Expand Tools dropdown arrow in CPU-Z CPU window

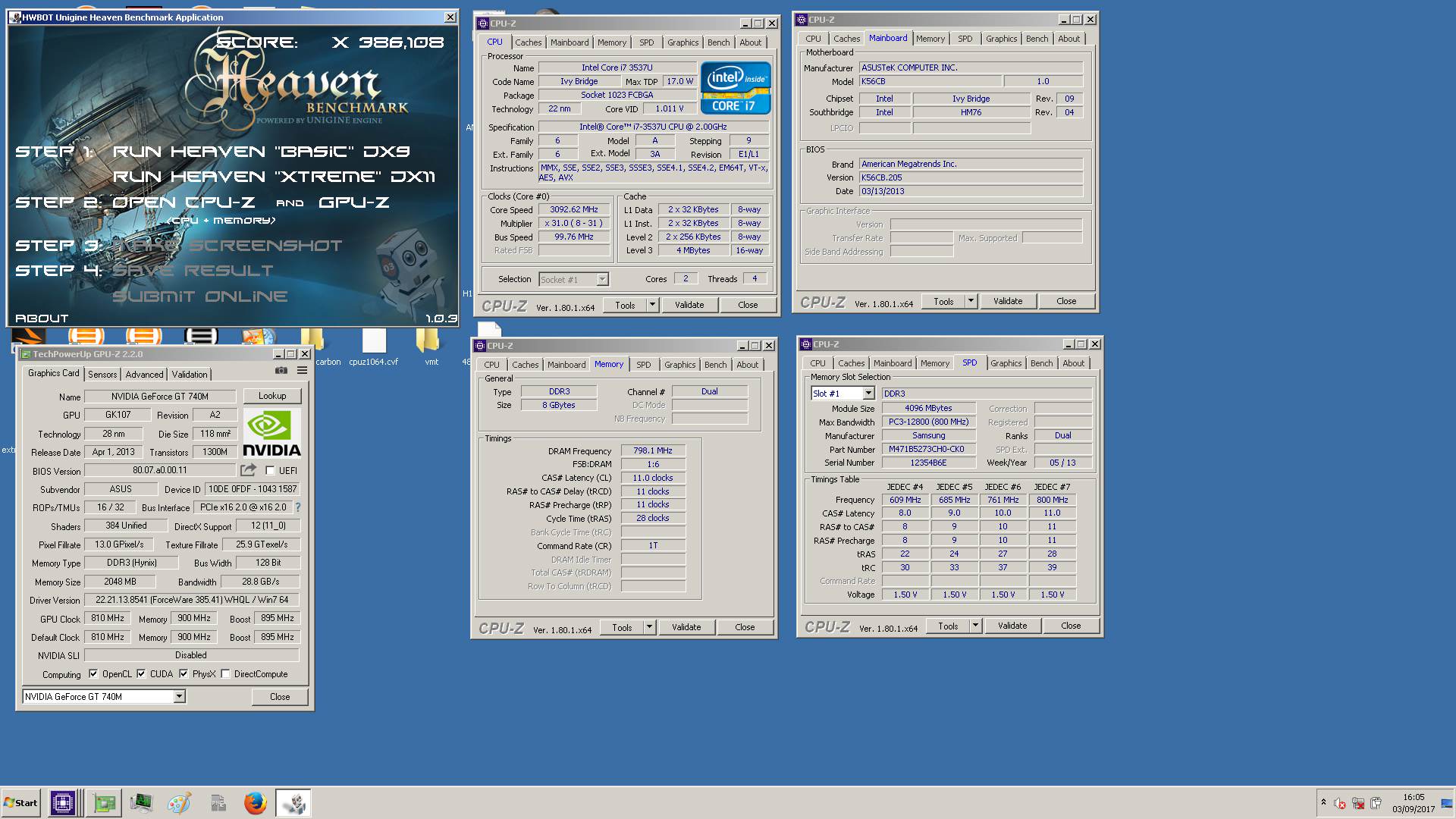point(652,305)
